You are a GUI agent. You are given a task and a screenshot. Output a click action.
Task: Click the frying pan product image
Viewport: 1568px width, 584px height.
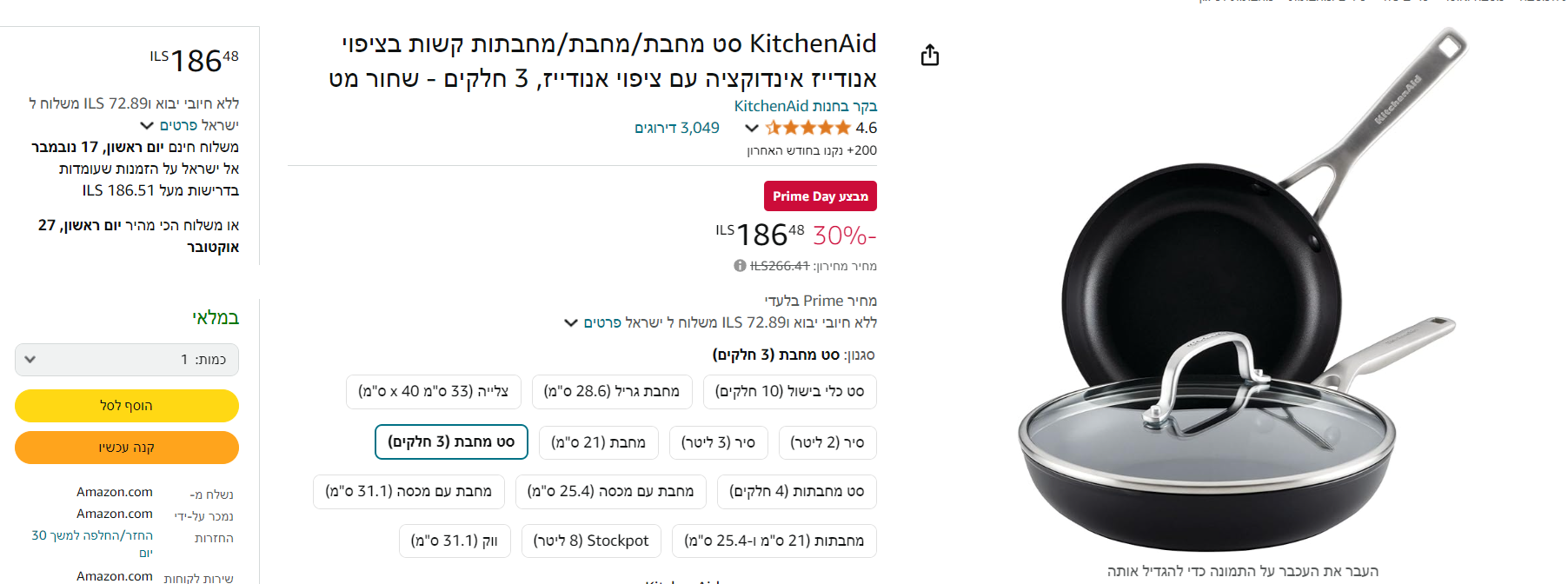pos(1241,295)
